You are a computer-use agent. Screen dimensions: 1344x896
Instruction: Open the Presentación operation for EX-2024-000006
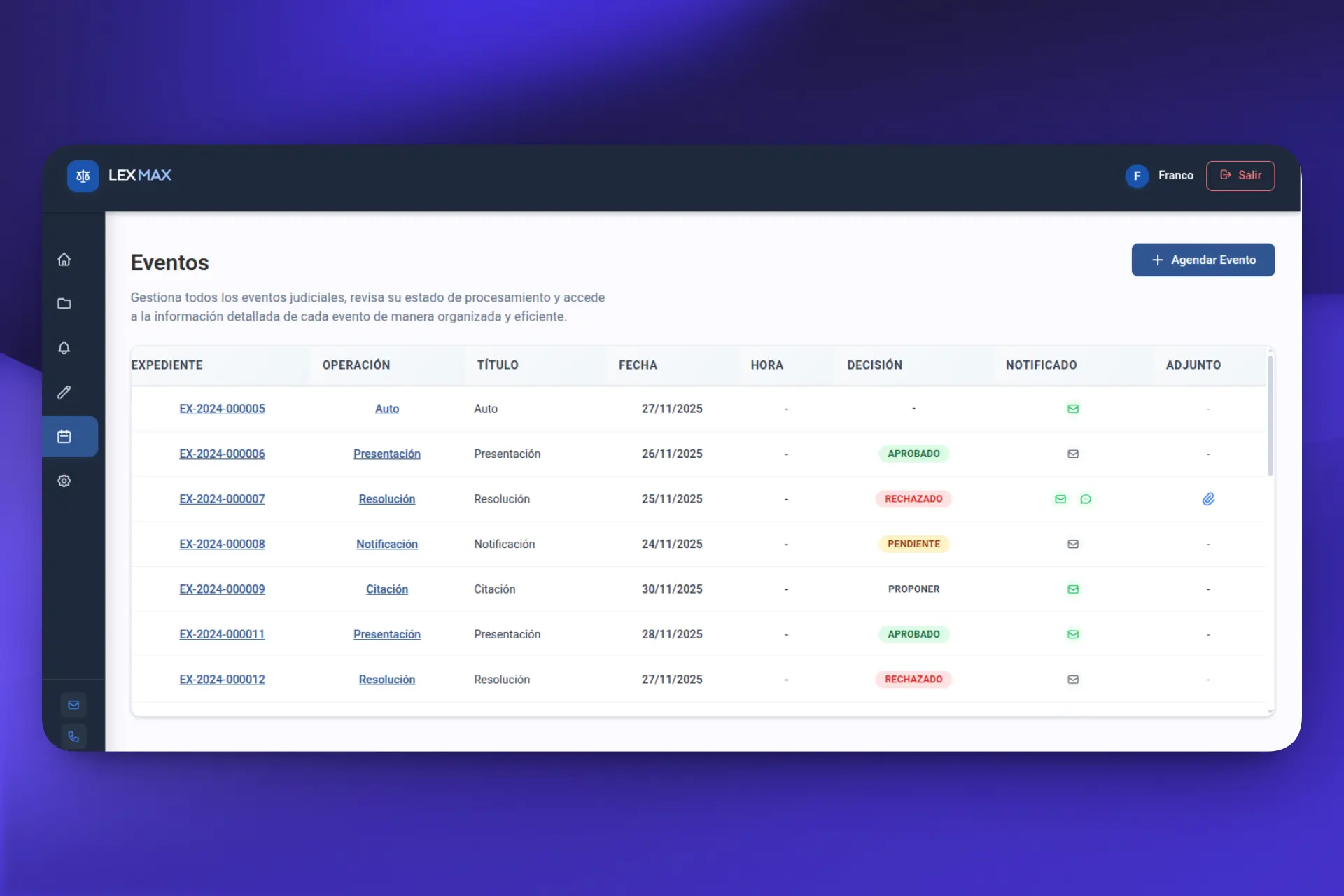pyautogui.click(x=387, y=454)
